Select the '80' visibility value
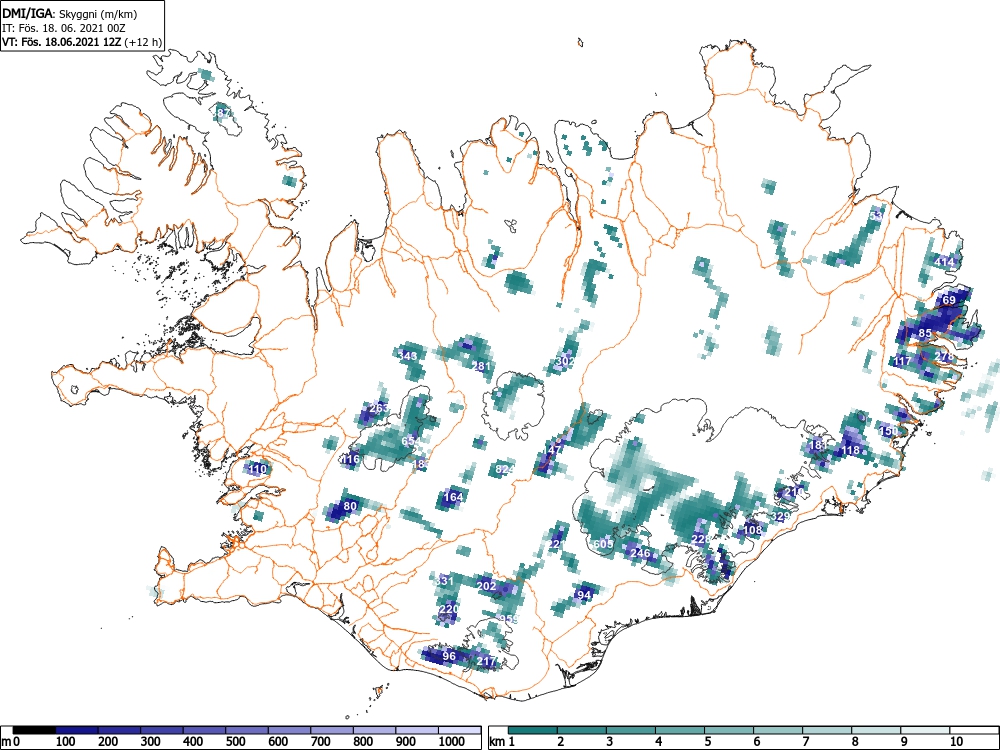Viewport: 1000px width, 750px height. (x=350, y=506)
